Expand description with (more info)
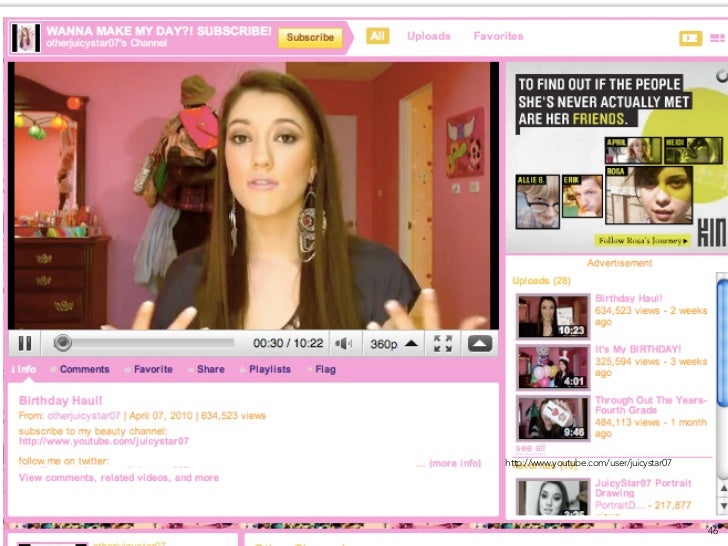This screenshot has width=728, height=546. (x=455, y=463)
